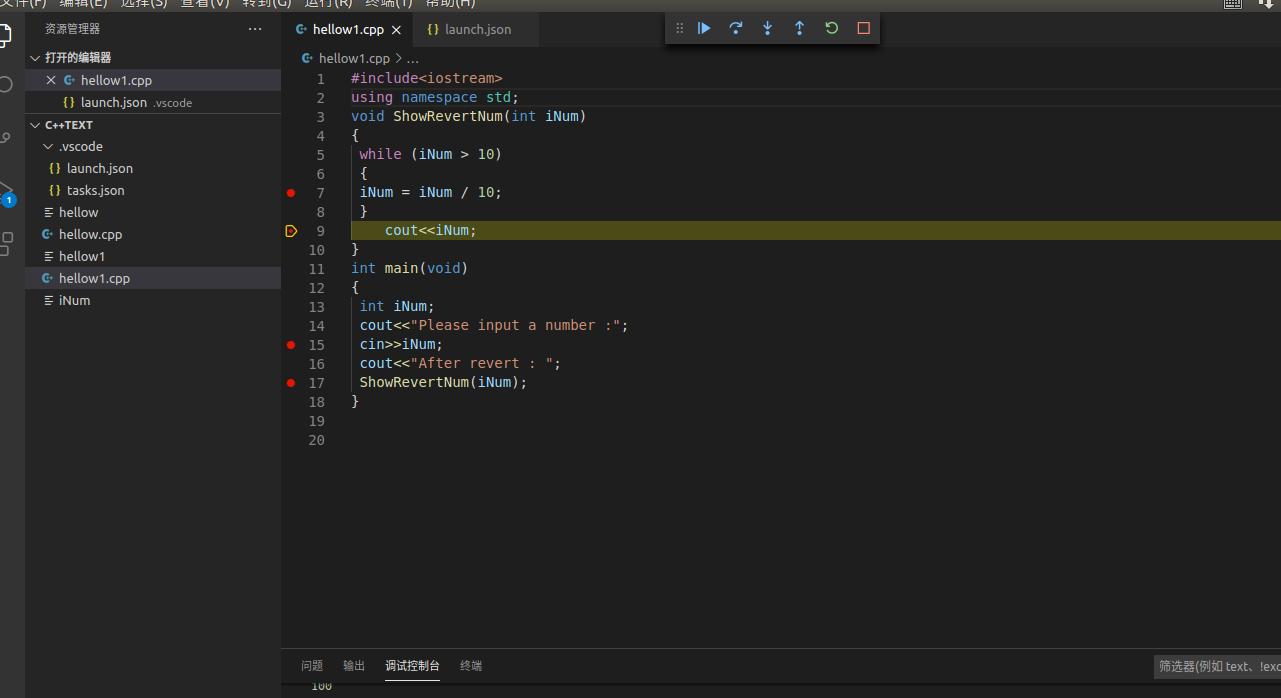Click line number 12 in the gutter
Image resolution: width=1281 pixels, height=698 pixels.
(x=316, y=287)
